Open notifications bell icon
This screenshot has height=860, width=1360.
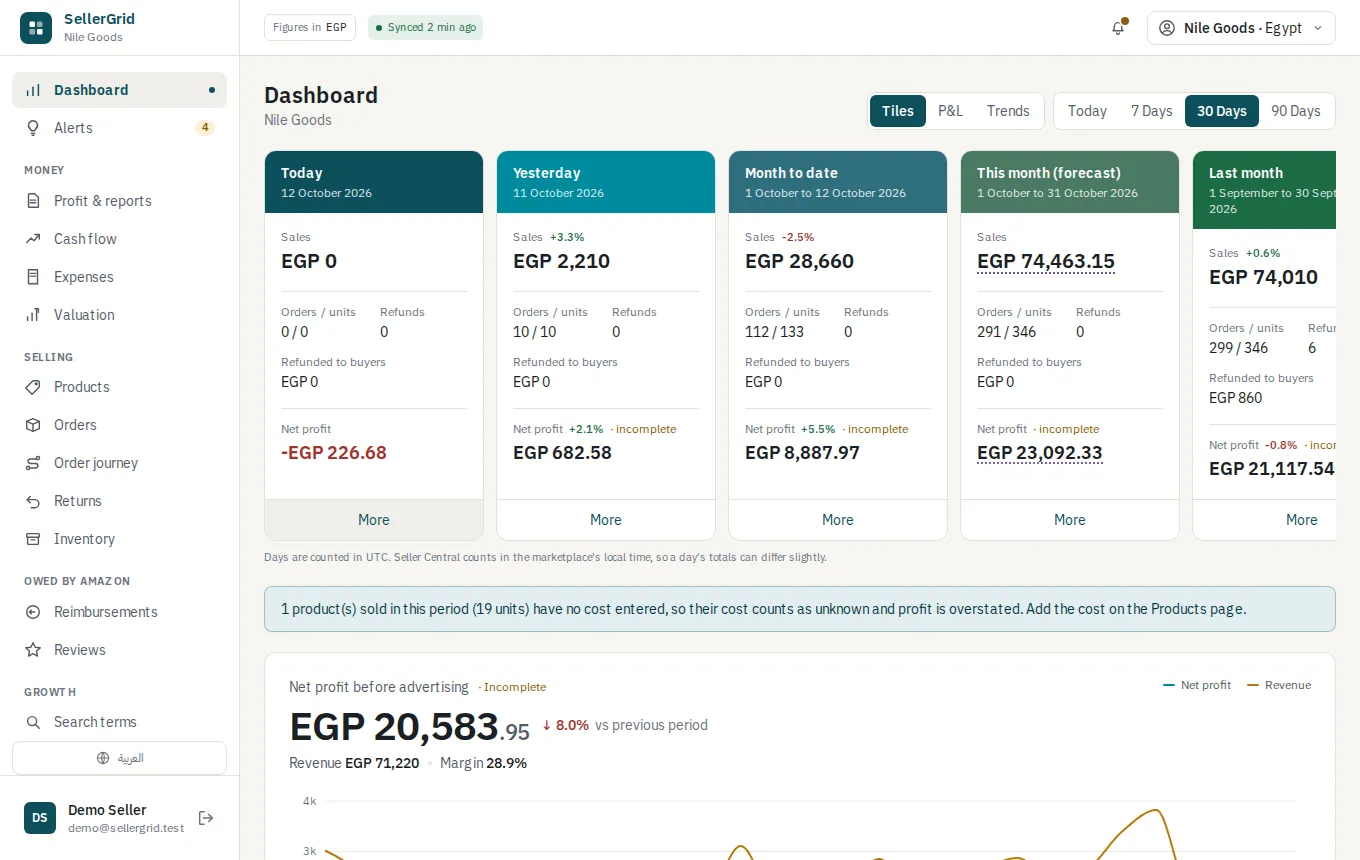pyautogui.click(x=1118, y=28)
